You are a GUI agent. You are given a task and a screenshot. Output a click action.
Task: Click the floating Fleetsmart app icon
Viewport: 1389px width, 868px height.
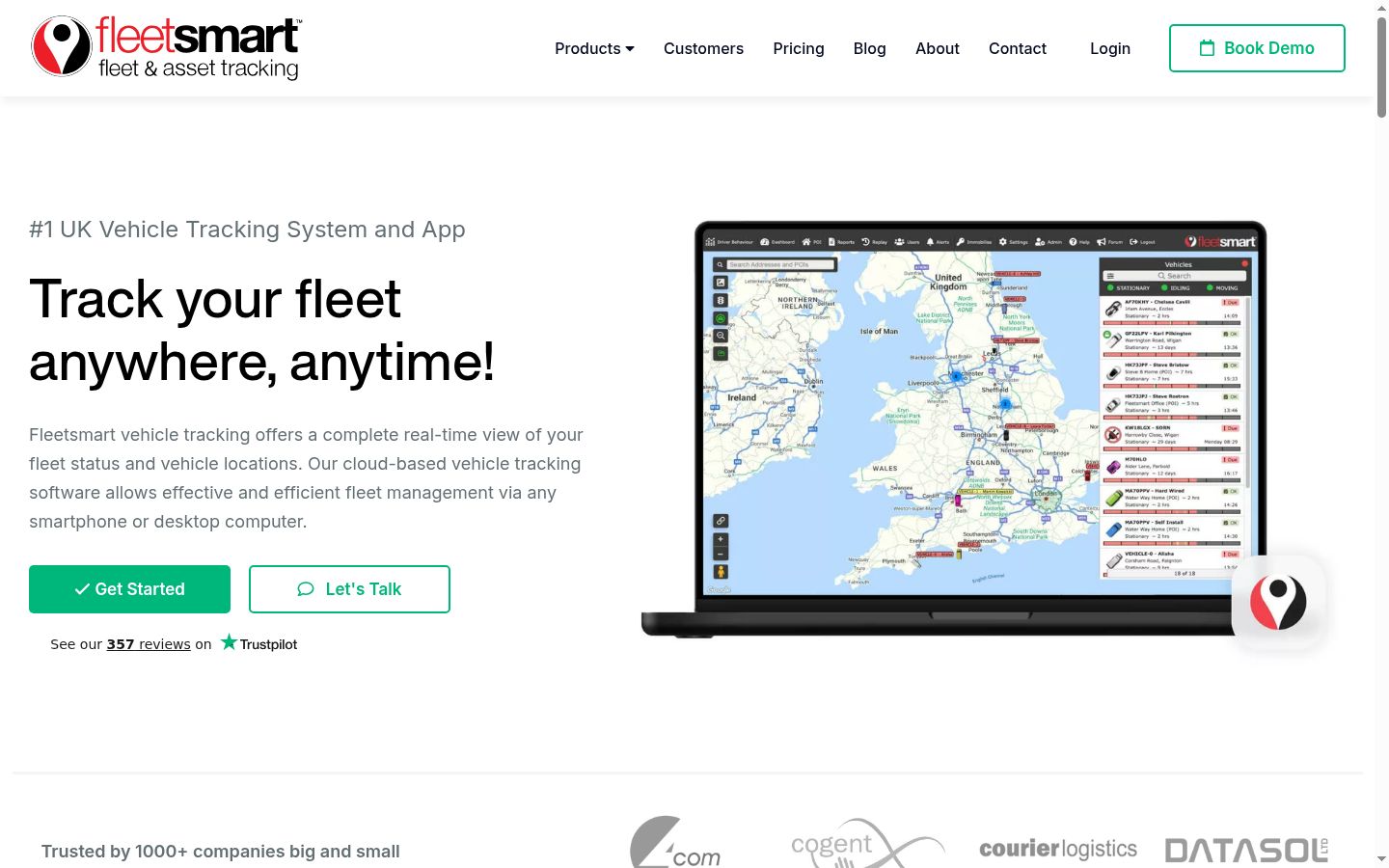tap(1278, 602)
